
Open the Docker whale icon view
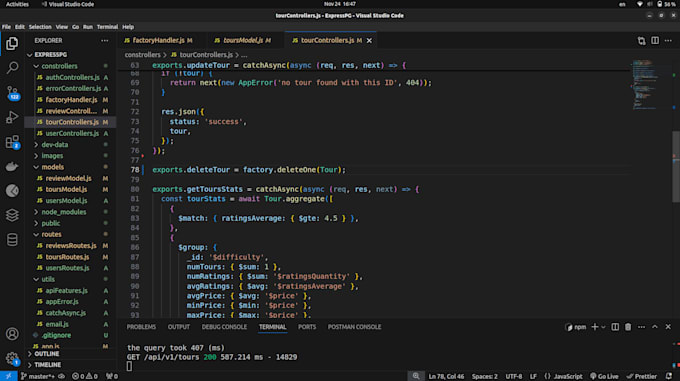point(12,166)
